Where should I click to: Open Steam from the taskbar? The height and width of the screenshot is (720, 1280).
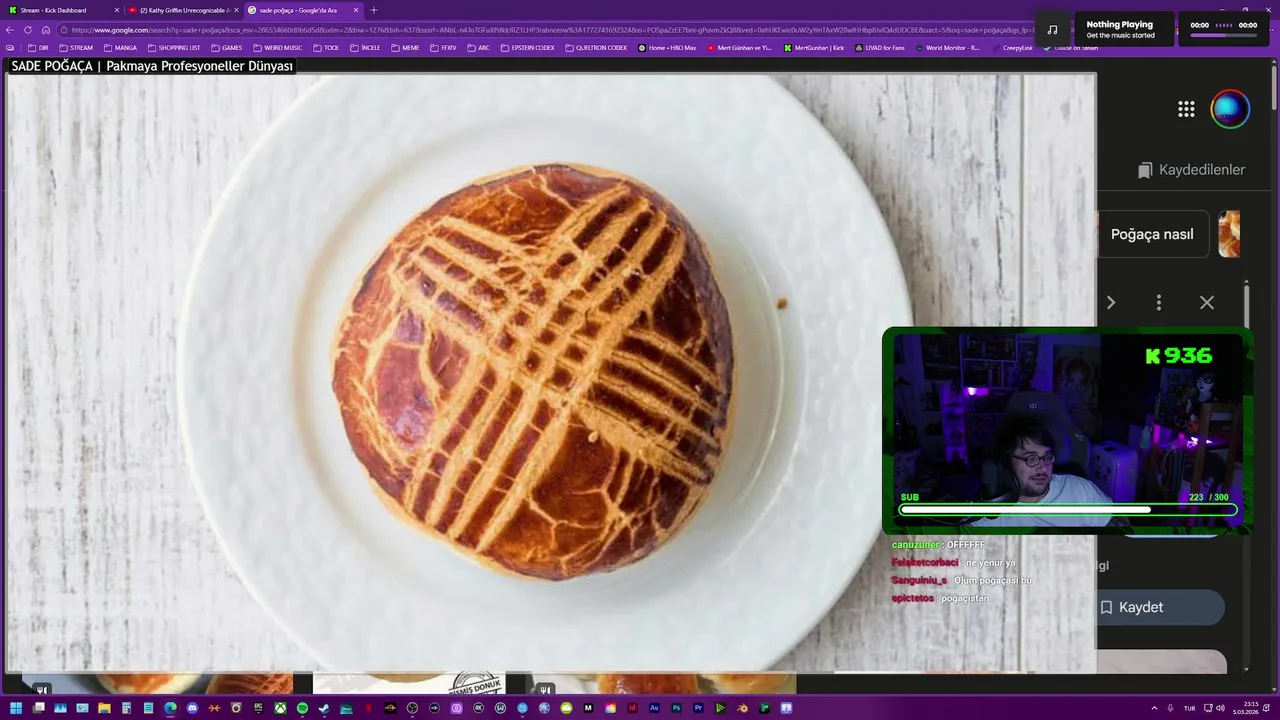(324, 708)
